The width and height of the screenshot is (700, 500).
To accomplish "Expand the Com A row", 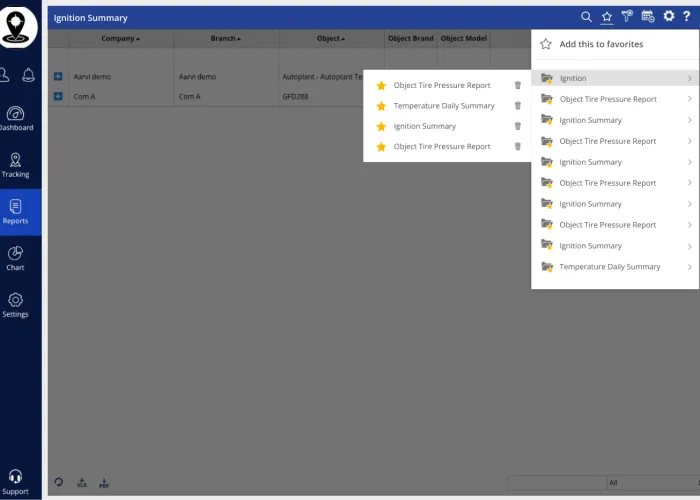I will coord(58,96).
